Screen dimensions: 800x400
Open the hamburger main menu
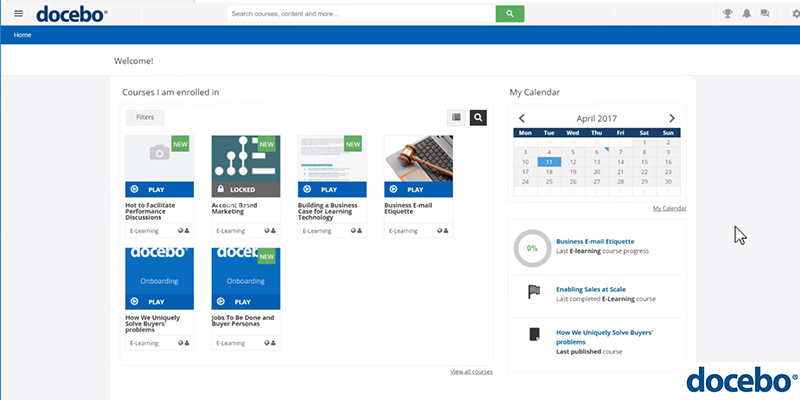point(18,13)
